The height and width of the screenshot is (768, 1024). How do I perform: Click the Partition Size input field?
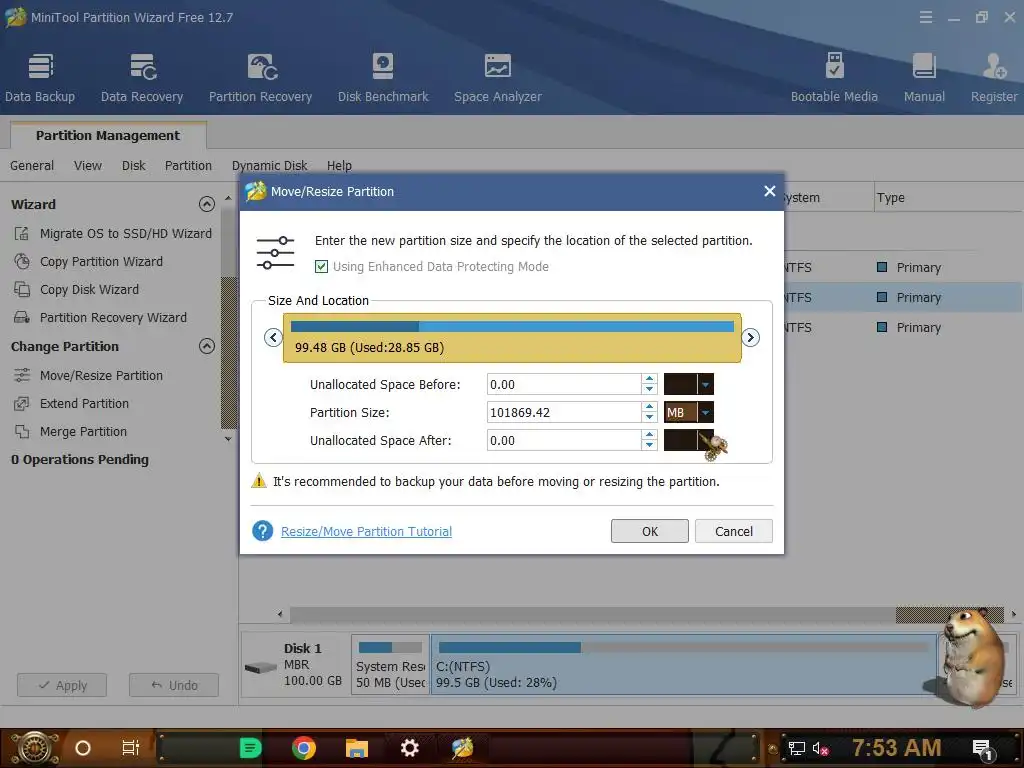point(564,412)
